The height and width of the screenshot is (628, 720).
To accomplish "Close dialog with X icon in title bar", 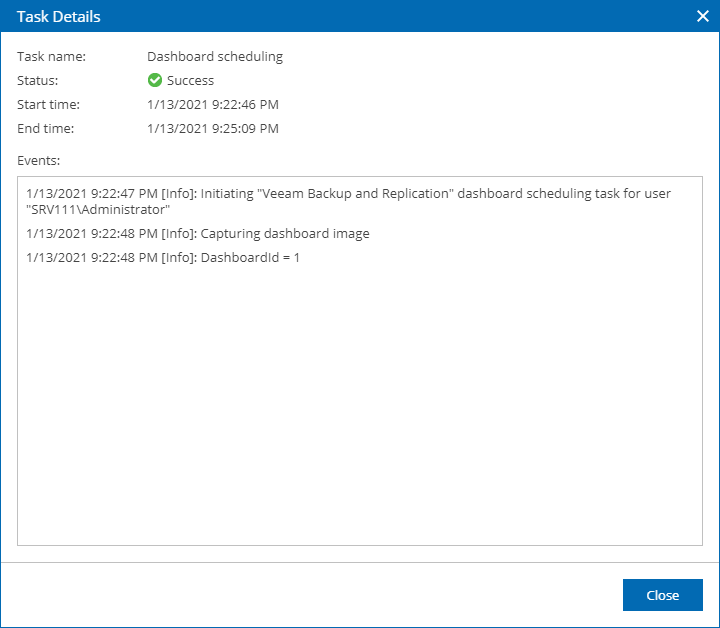I will [703, 16].
